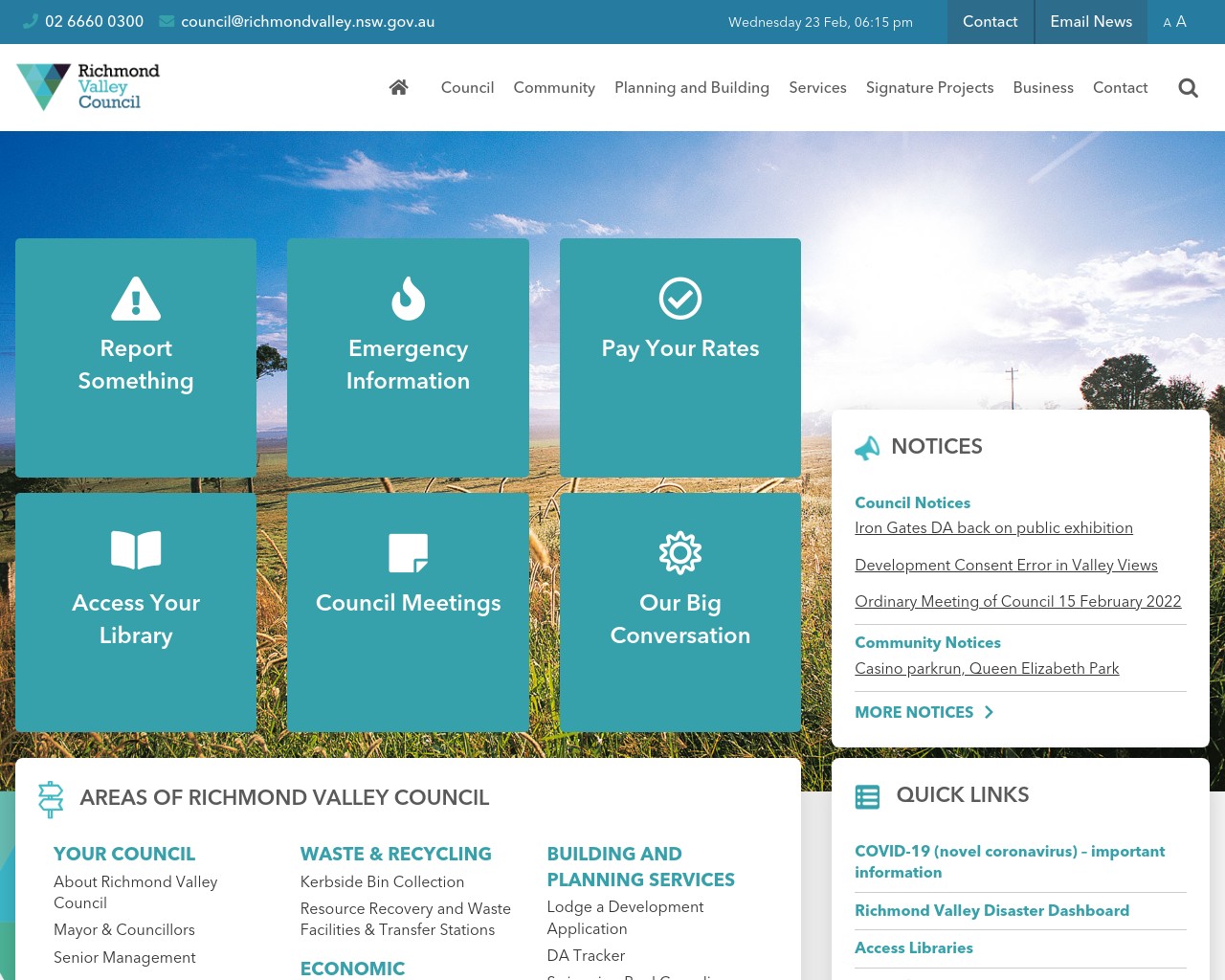Click the Richmond Valley Council logo

pyautogui.click(x=87, y=86)
